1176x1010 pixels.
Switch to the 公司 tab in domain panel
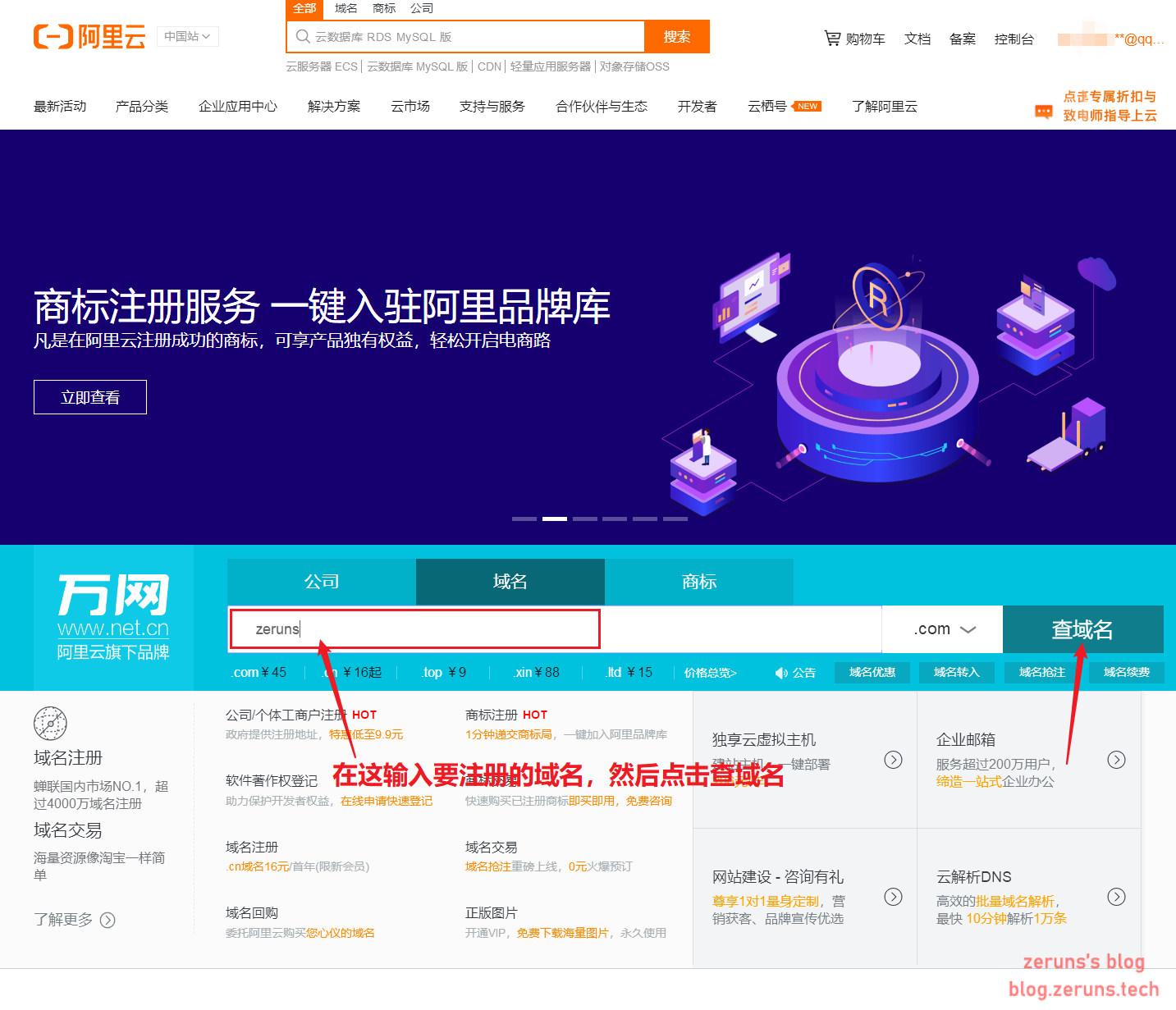(x=322, y=582)
